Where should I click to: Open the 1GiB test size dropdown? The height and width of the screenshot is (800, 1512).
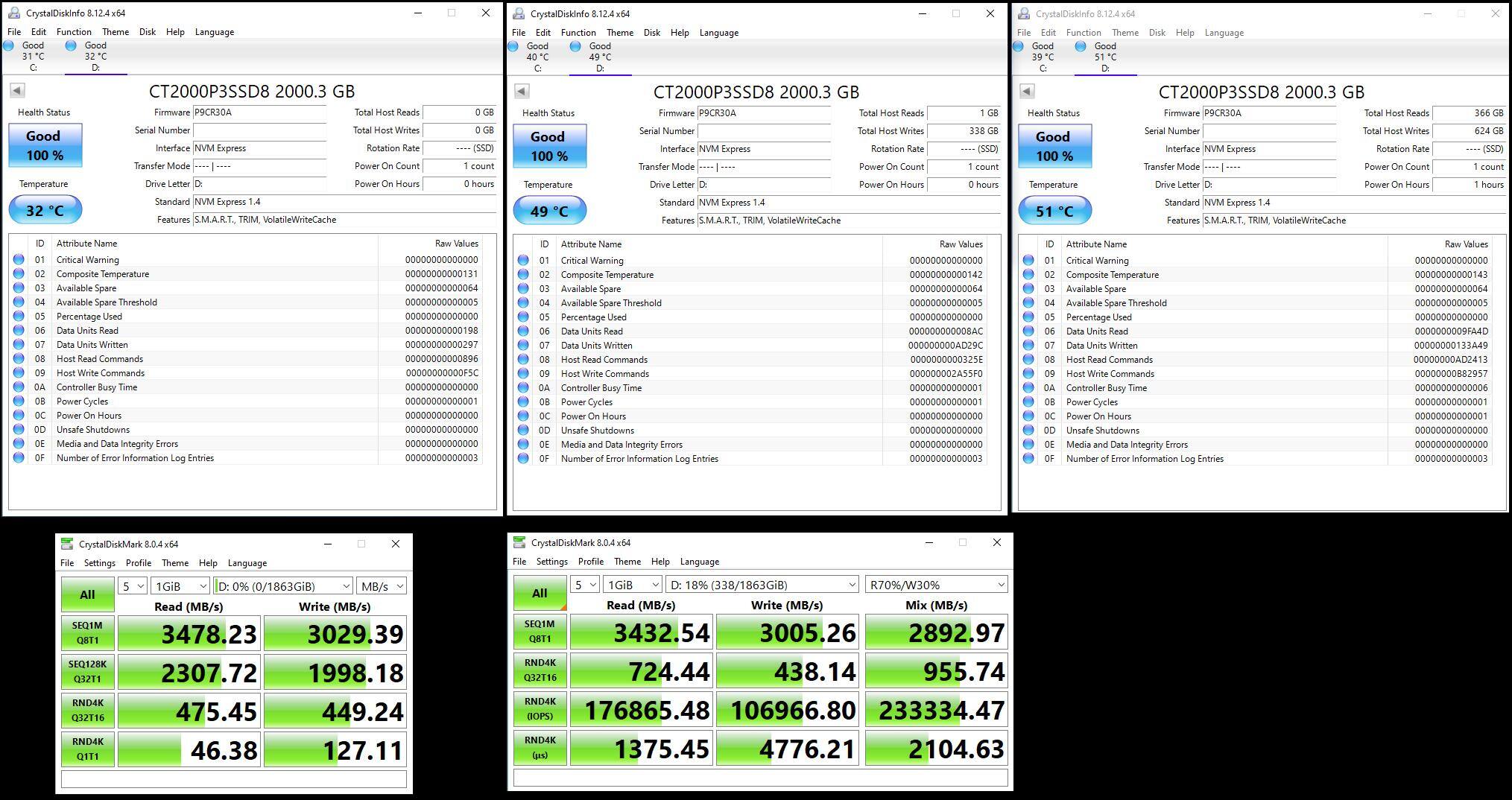point(179,586)
